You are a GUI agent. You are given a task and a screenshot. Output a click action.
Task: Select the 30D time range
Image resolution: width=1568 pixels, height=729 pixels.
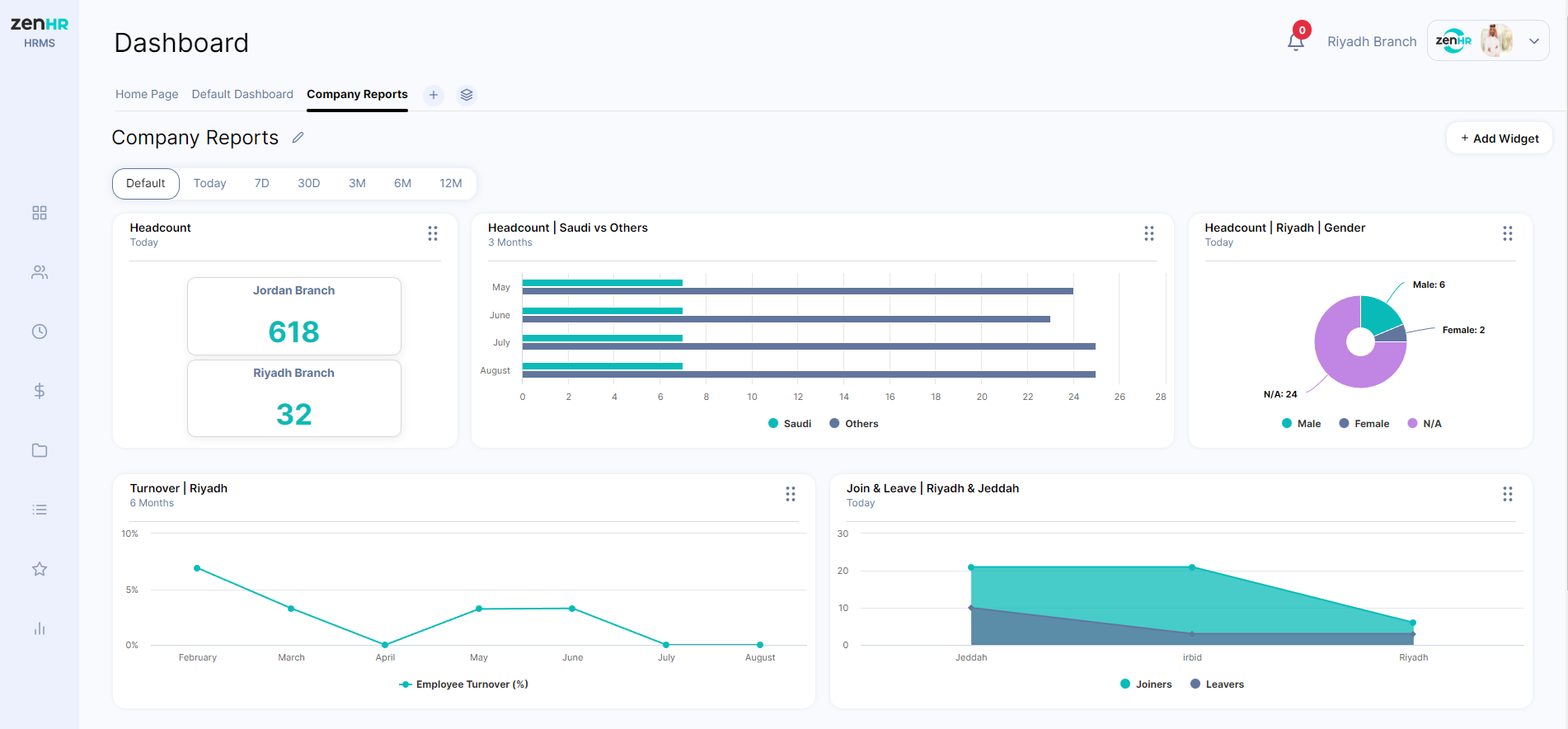pyautogui.click(x=309, y=183)
